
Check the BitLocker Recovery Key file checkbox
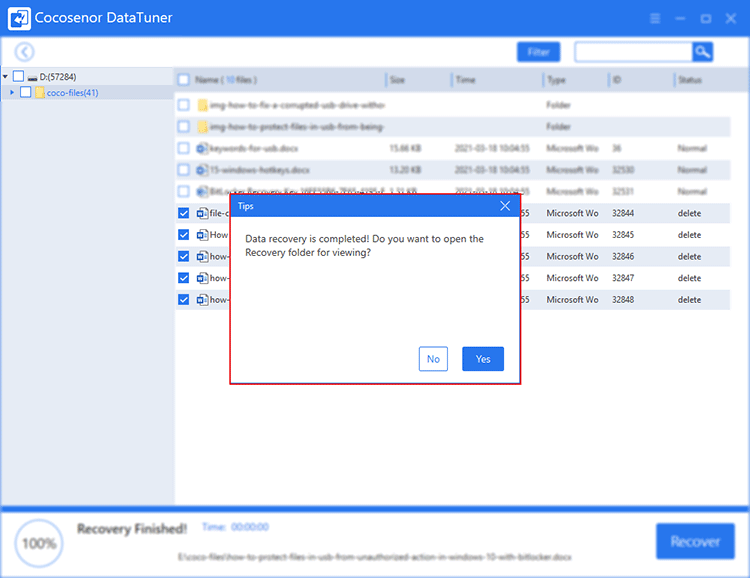(x=184, y=191)
